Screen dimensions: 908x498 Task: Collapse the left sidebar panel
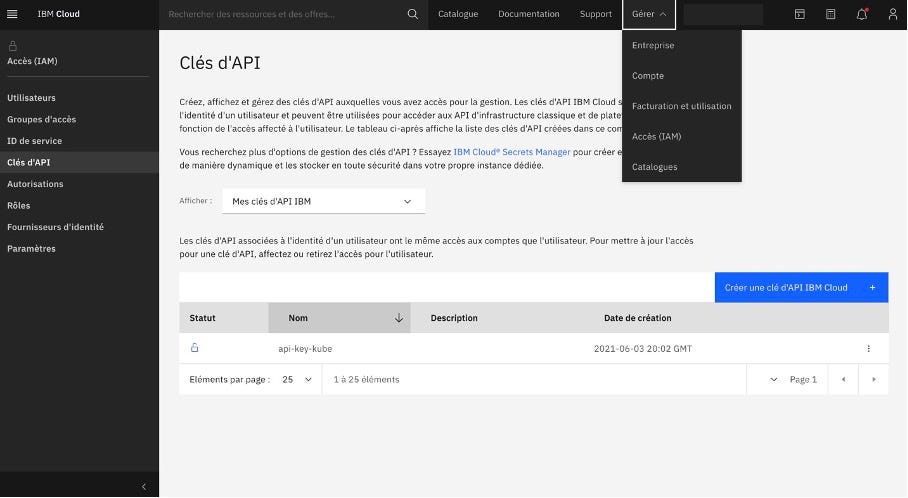143,486
